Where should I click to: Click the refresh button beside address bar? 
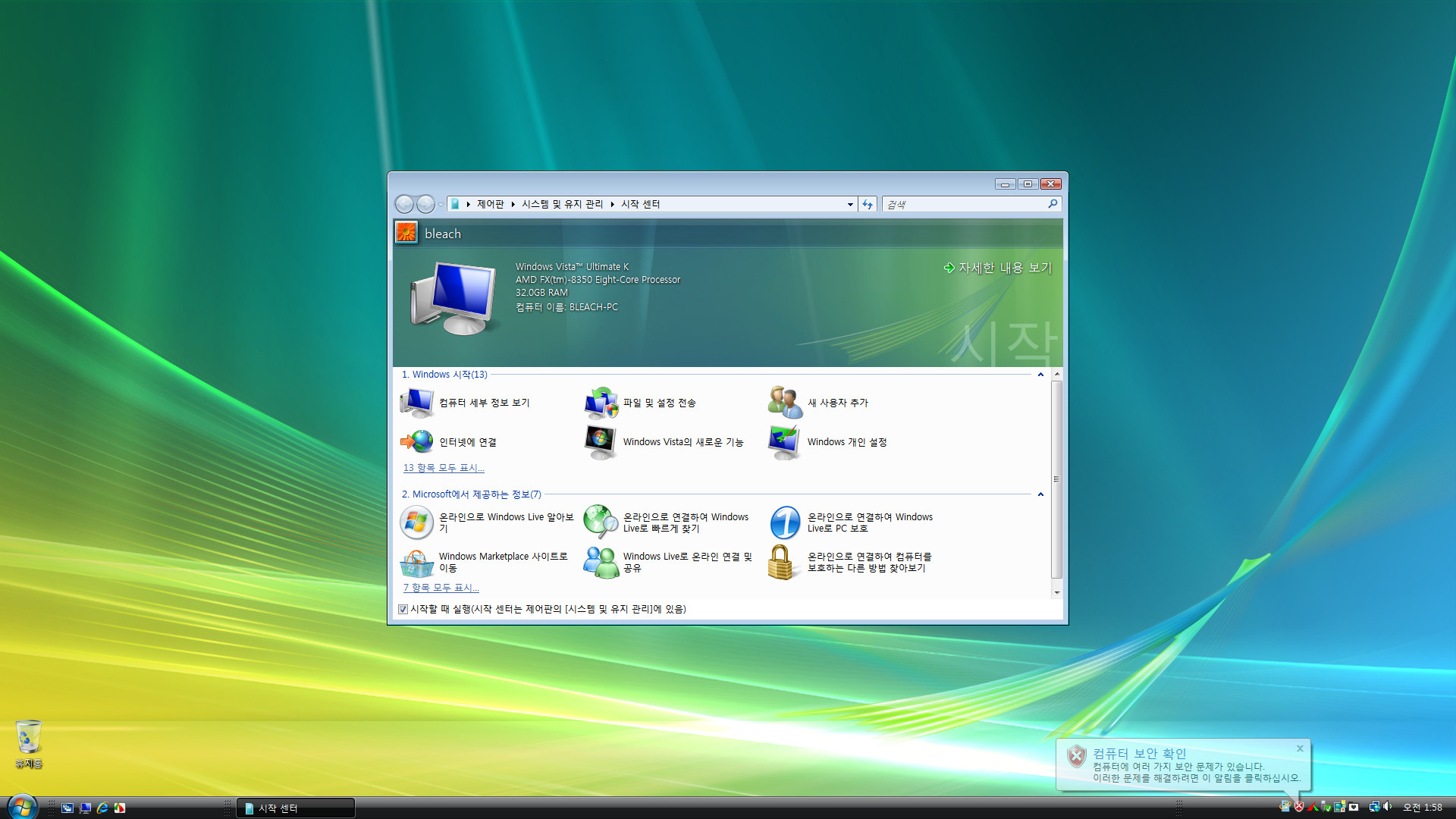[868, 204]
